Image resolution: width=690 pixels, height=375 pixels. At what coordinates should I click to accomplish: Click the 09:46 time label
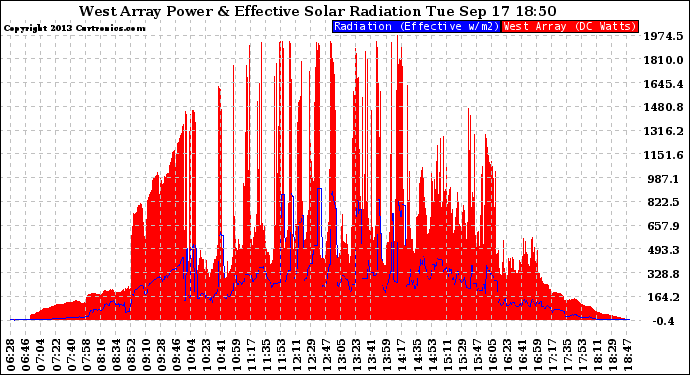176,354
